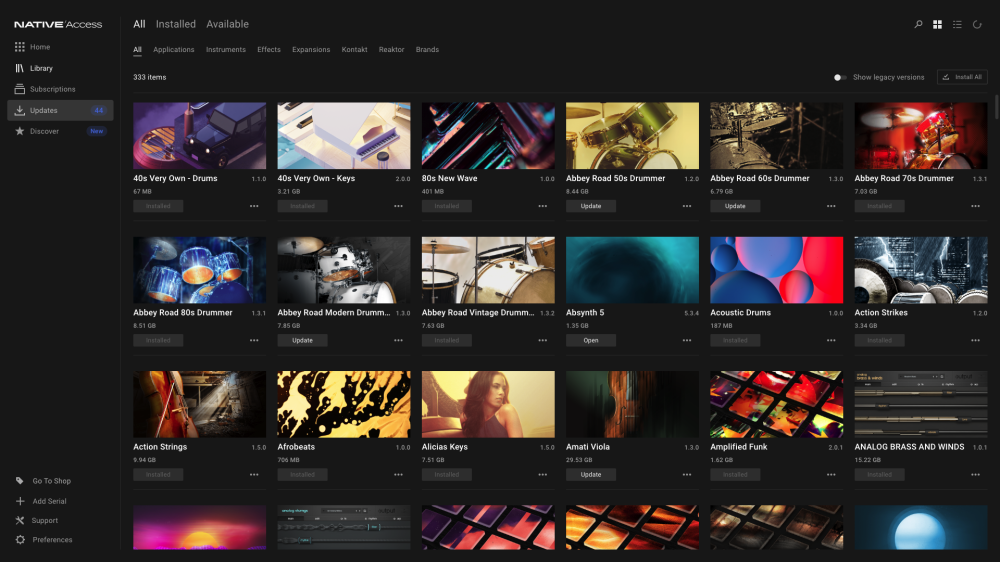Click the '333 items' count text
The width and height of the screenshot is (1000, 562).
(x=149, y=77)
